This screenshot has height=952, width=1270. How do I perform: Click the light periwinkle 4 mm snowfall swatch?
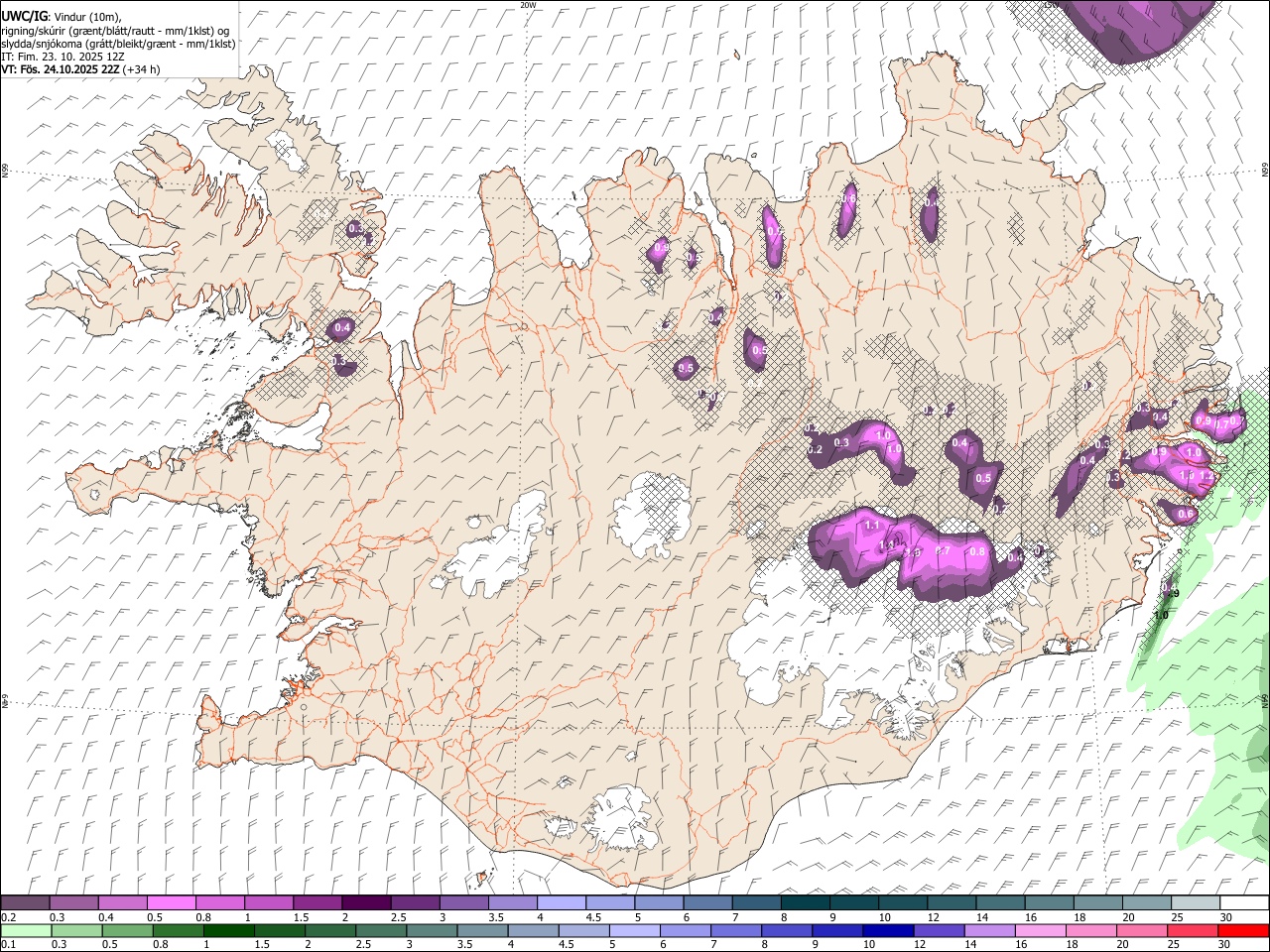pyautogui.click(x=560, y=902)
